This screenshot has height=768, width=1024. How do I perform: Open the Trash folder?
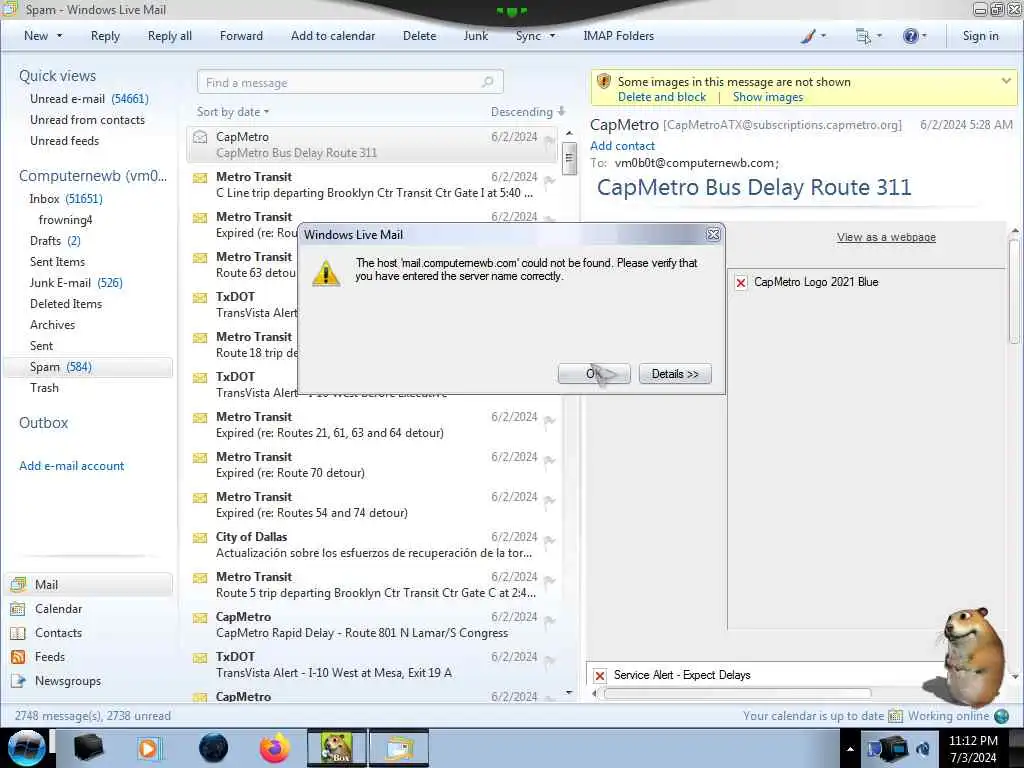click(44, 387)
